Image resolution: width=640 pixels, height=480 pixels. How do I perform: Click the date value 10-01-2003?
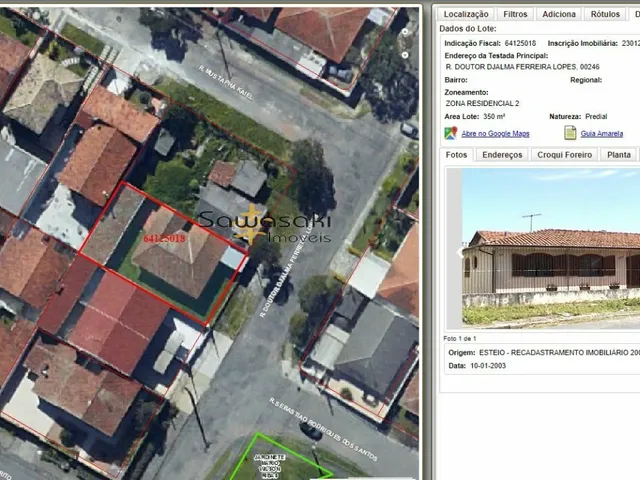click(x=488, y=366)
